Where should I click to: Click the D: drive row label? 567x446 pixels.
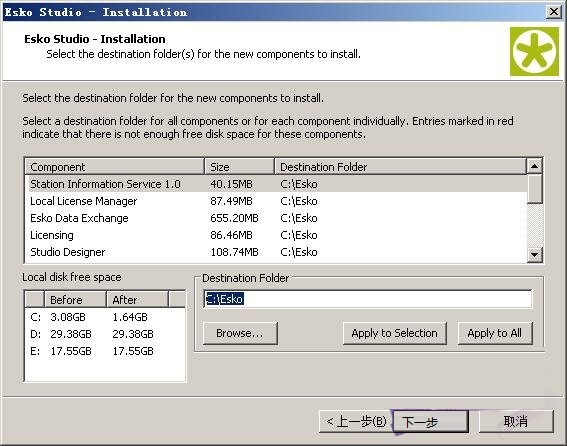pyautogui.click(x=35, y=334)
